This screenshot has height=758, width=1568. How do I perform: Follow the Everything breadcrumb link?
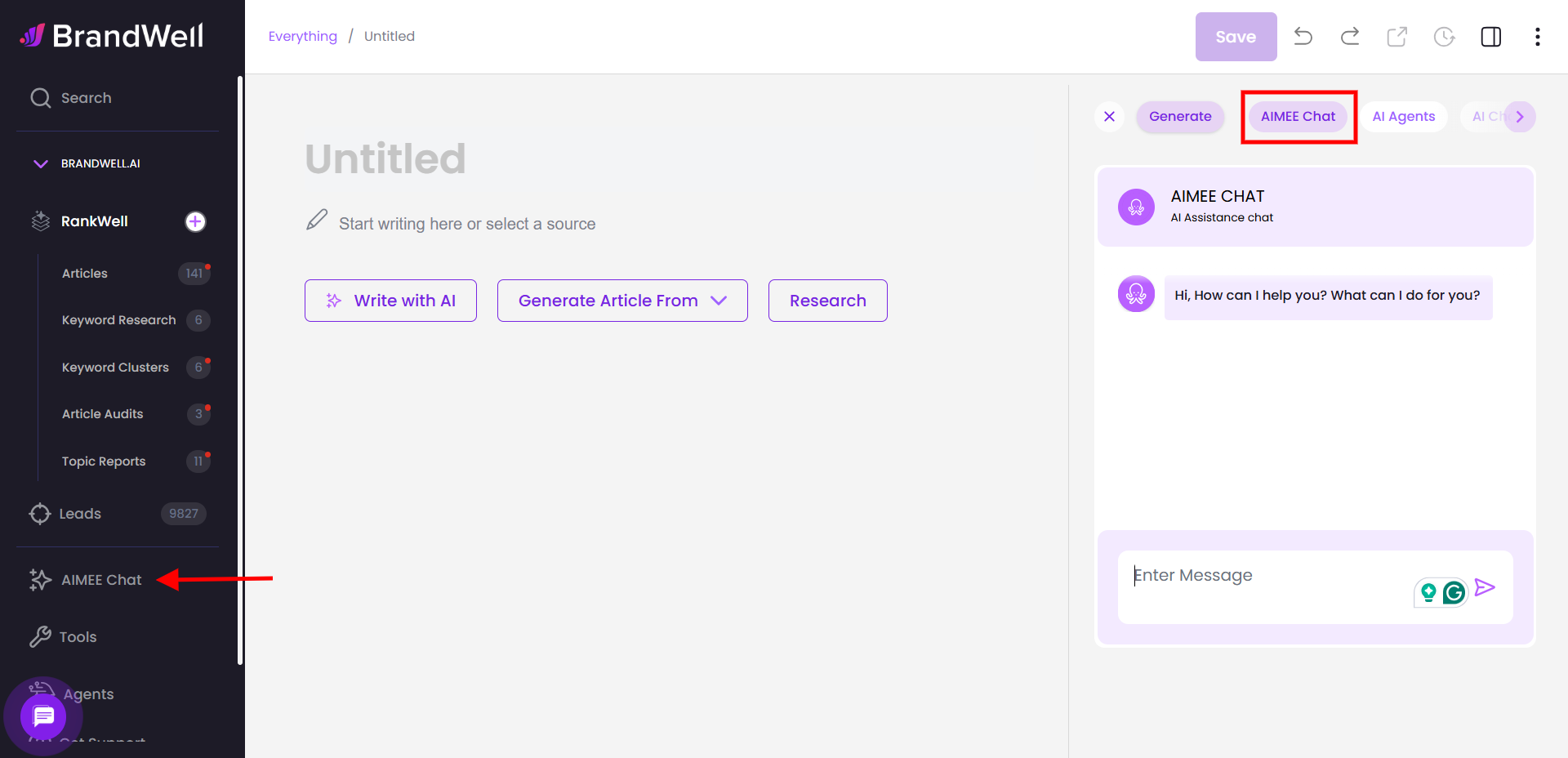pyautogui.click(x=303, y=36)
